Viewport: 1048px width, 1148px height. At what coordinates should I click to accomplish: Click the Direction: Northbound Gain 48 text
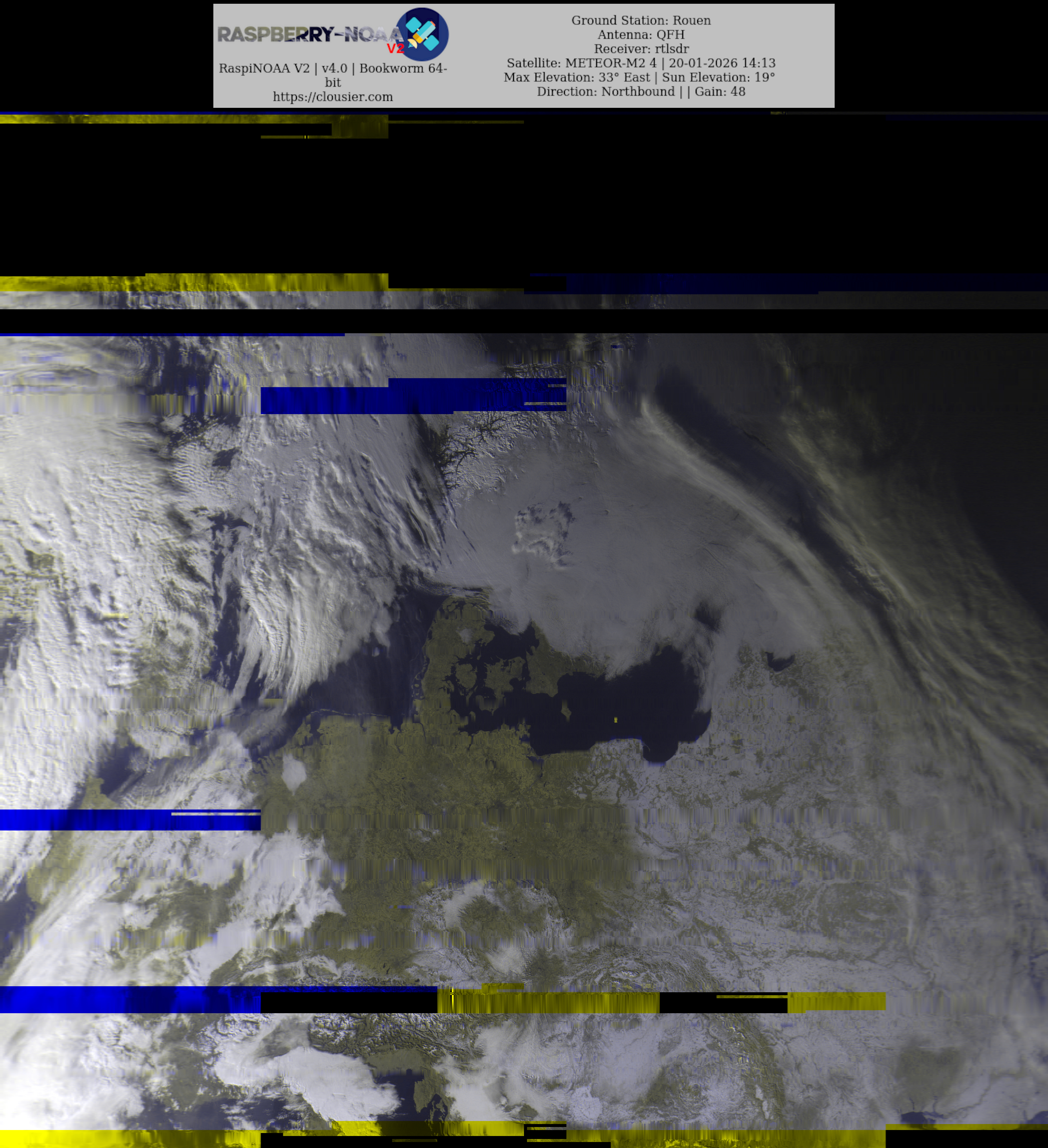pos(640,92)
